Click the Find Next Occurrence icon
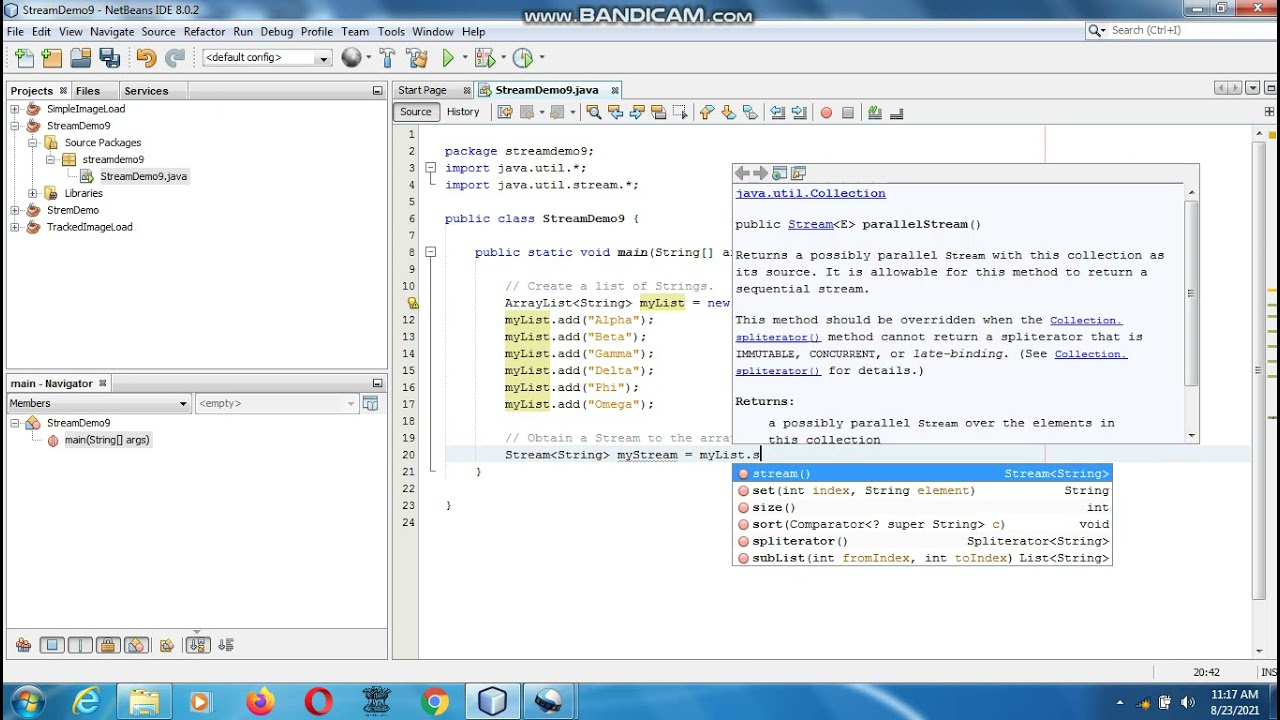Screen dimensions: 1280x720 pyautogui.click(x=637, y=113)
